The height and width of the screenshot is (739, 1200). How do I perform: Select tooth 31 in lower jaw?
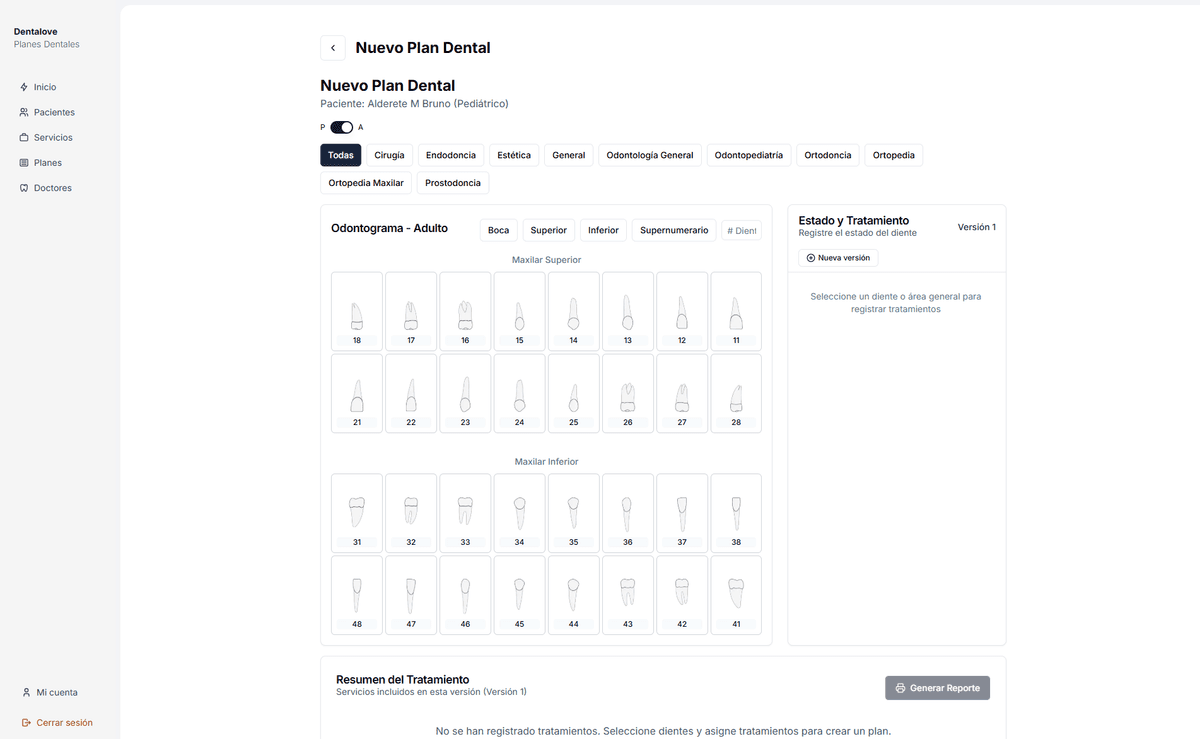(x=357, y=513)
